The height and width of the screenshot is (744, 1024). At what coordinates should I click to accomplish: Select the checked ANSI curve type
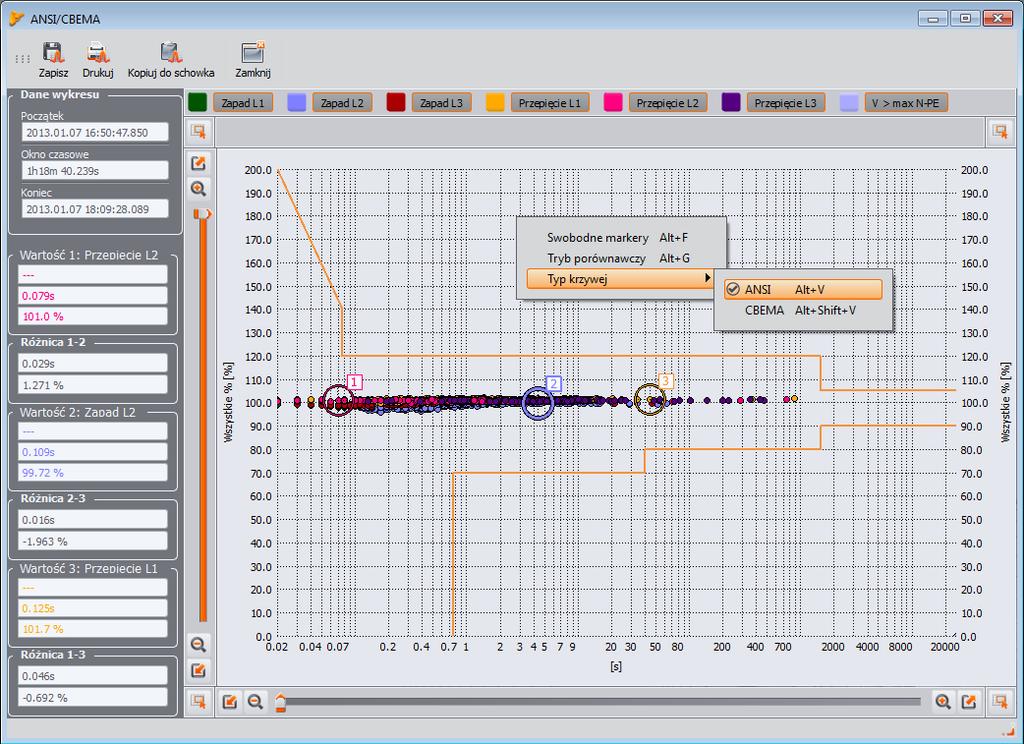point(803,289)
